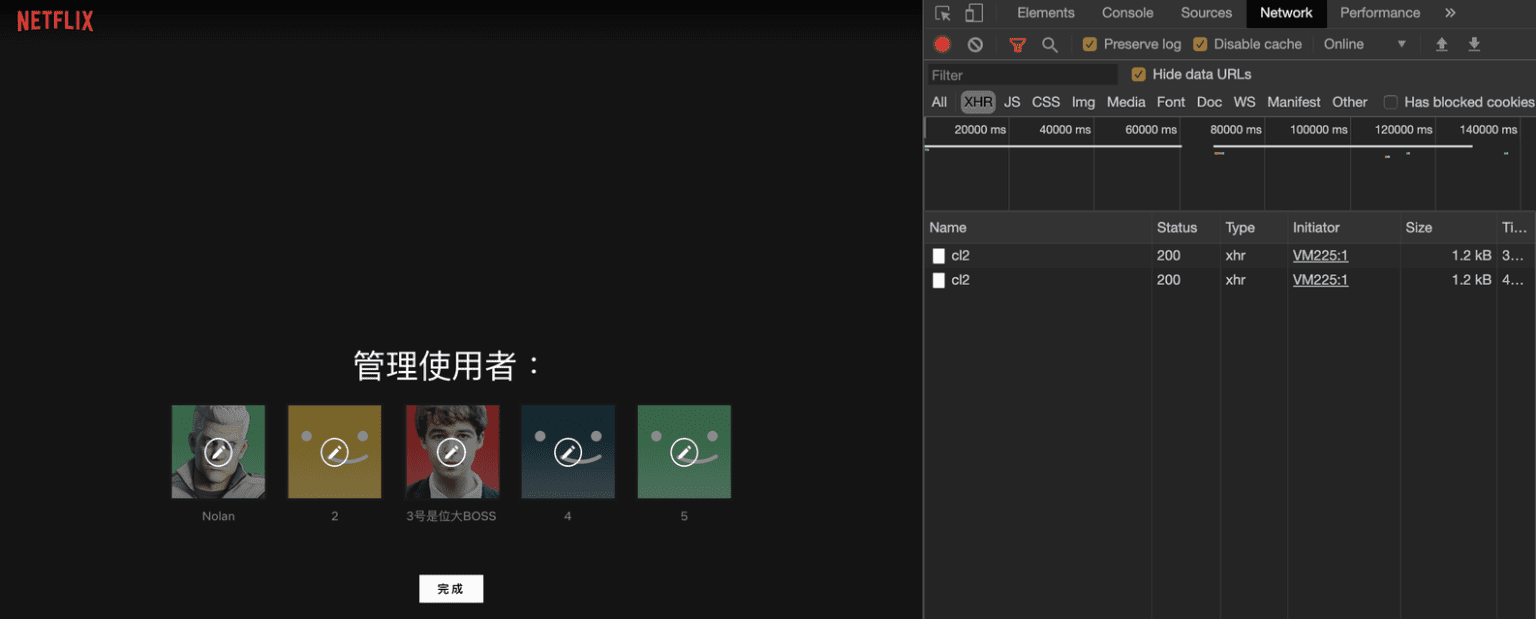This screenshot has height=619, width=1536.
Task: Edit the Nolan profile avatar
Action: pos(218,451)
